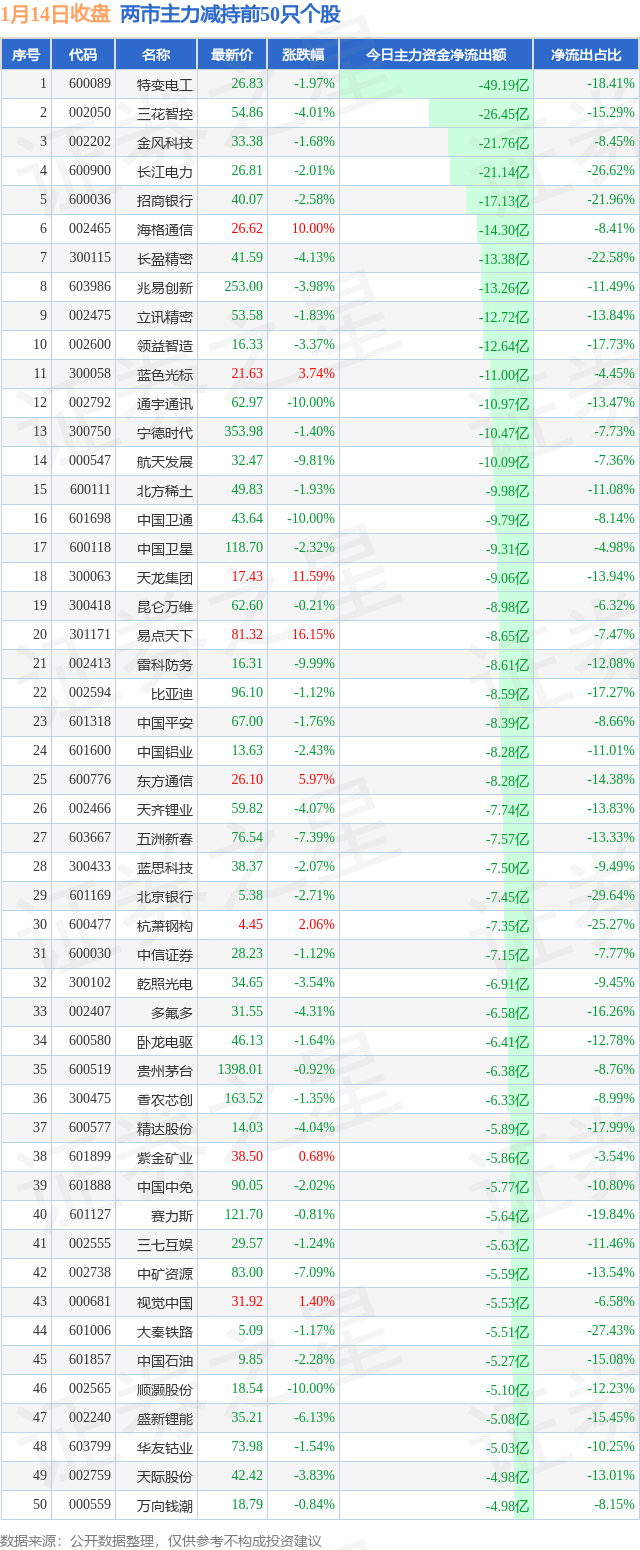
Task: Click the 净流出占比 column header
Action: pyautogui.click(x=586, y=55)
